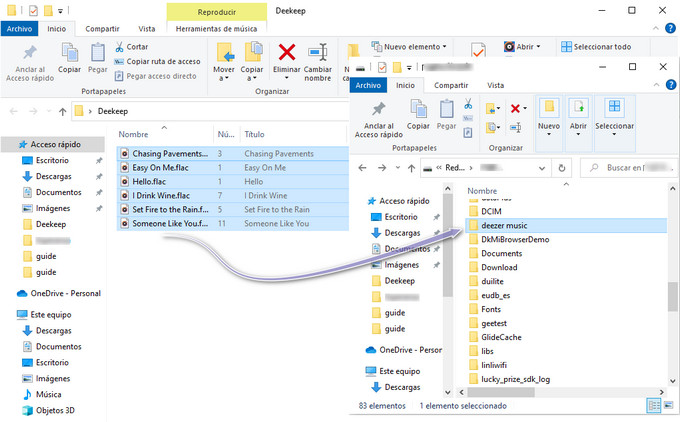Click Copiar icon in front window
This screenshot has height=422, width=680.
point(418,108)
